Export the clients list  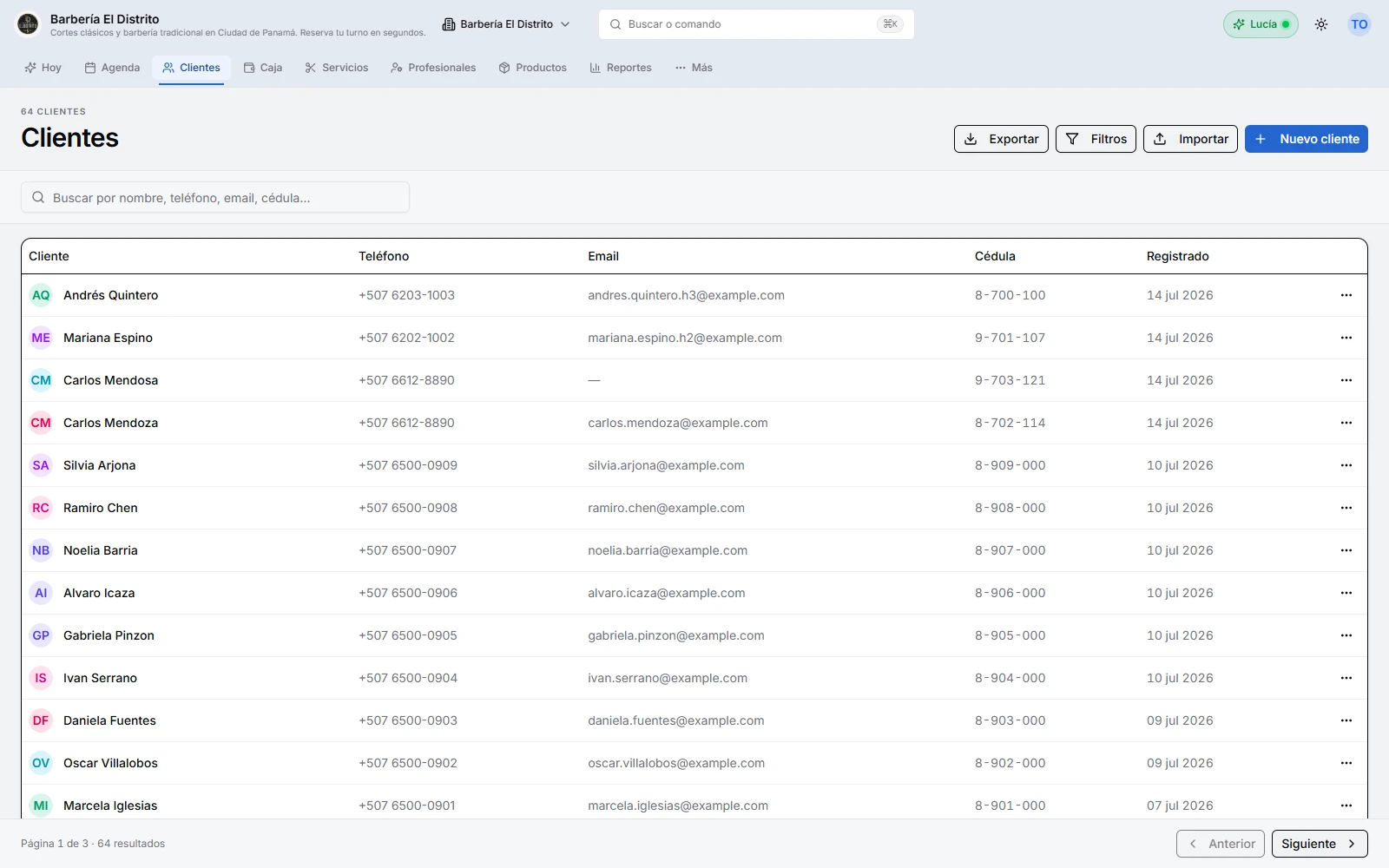pyautogui.click(x=1001, y=139)
